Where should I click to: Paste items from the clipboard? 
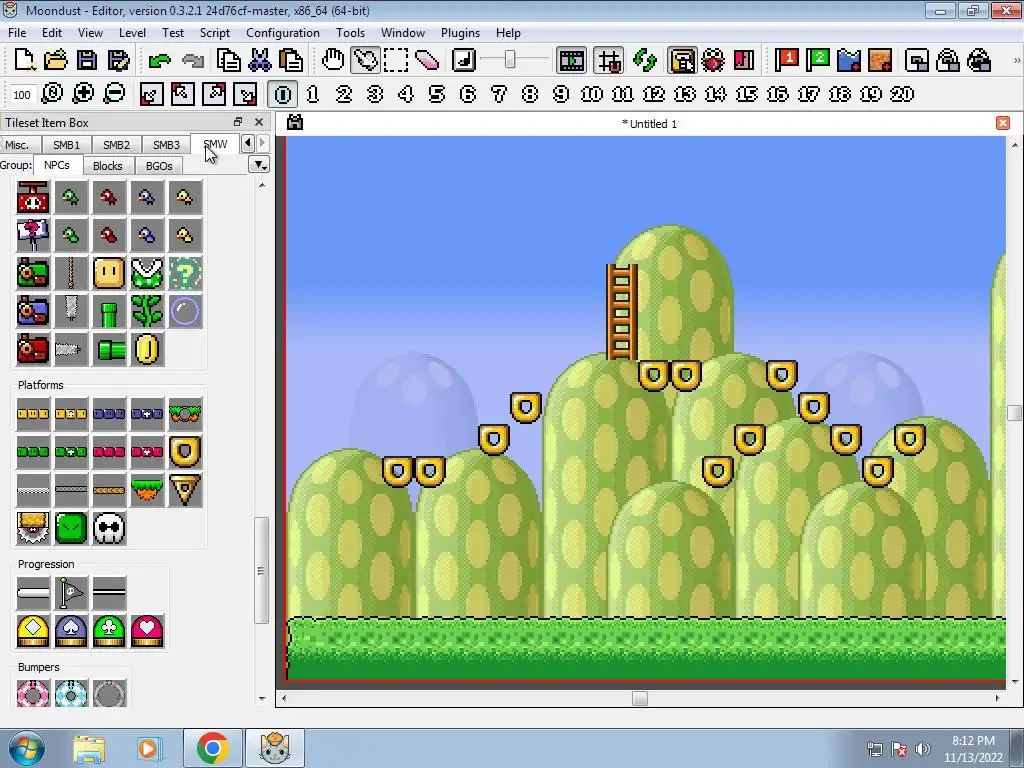(x=291, y=60)
